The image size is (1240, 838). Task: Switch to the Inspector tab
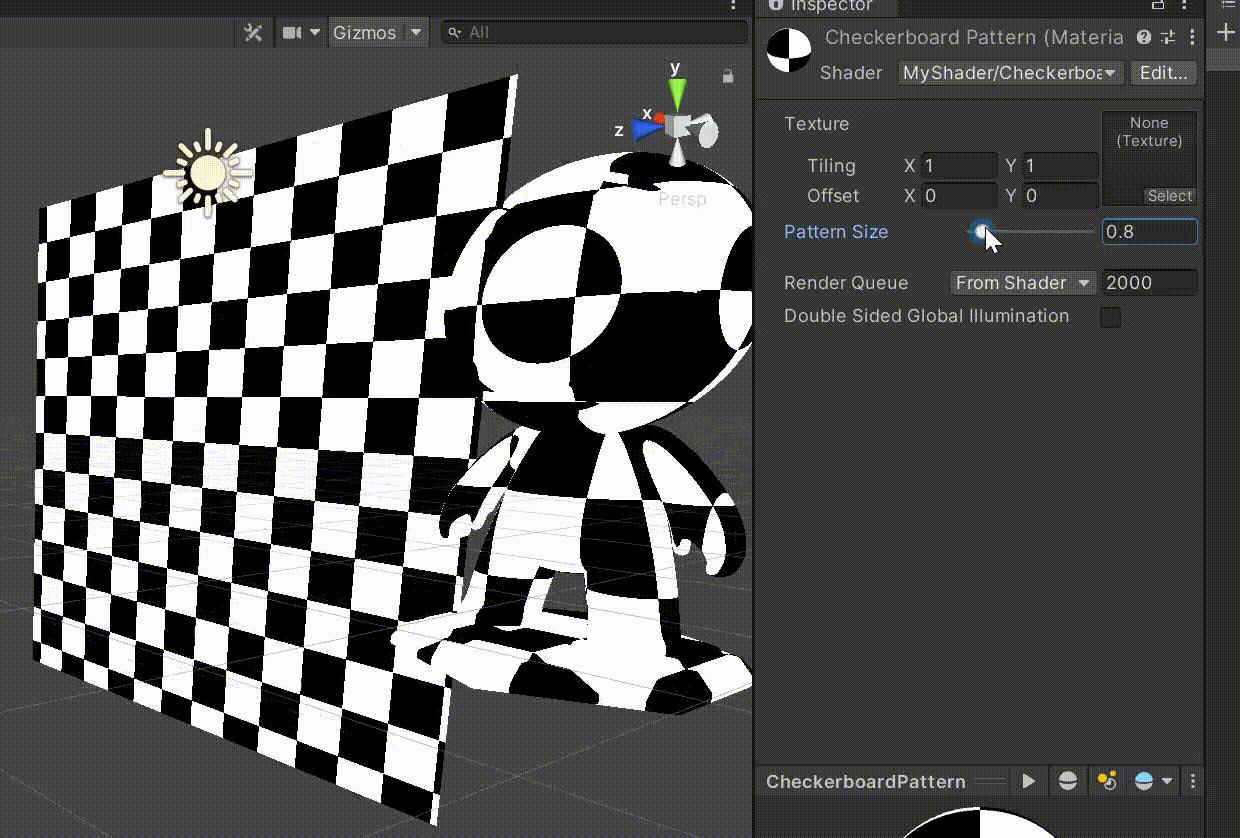828,7
